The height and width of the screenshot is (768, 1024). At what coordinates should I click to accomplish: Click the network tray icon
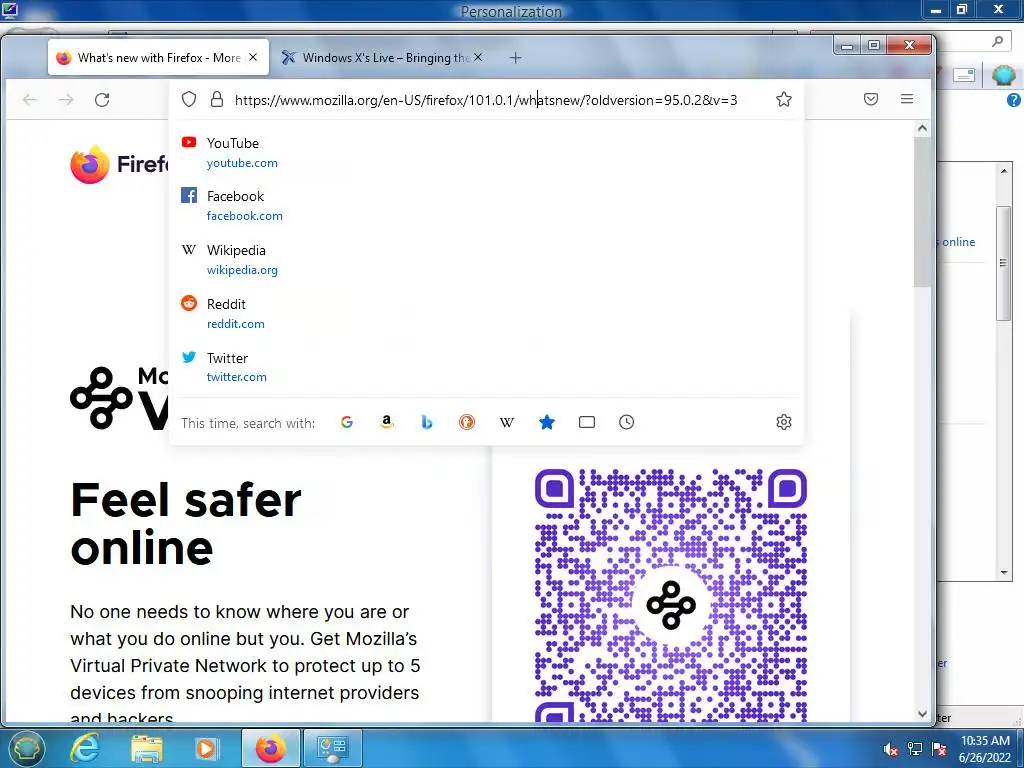click(x=914, y=749)
